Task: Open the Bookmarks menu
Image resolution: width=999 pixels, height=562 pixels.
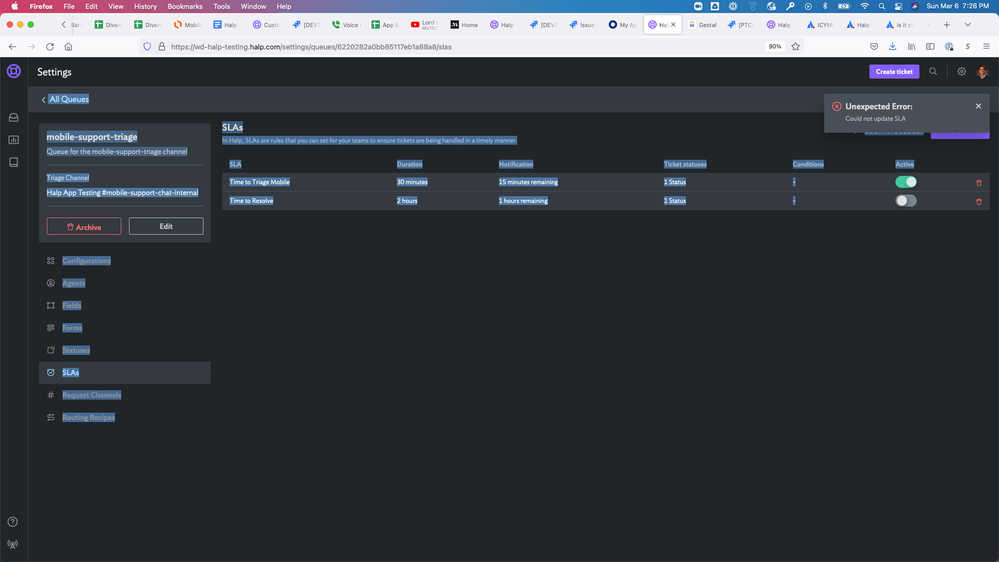Action: [185, 6]
